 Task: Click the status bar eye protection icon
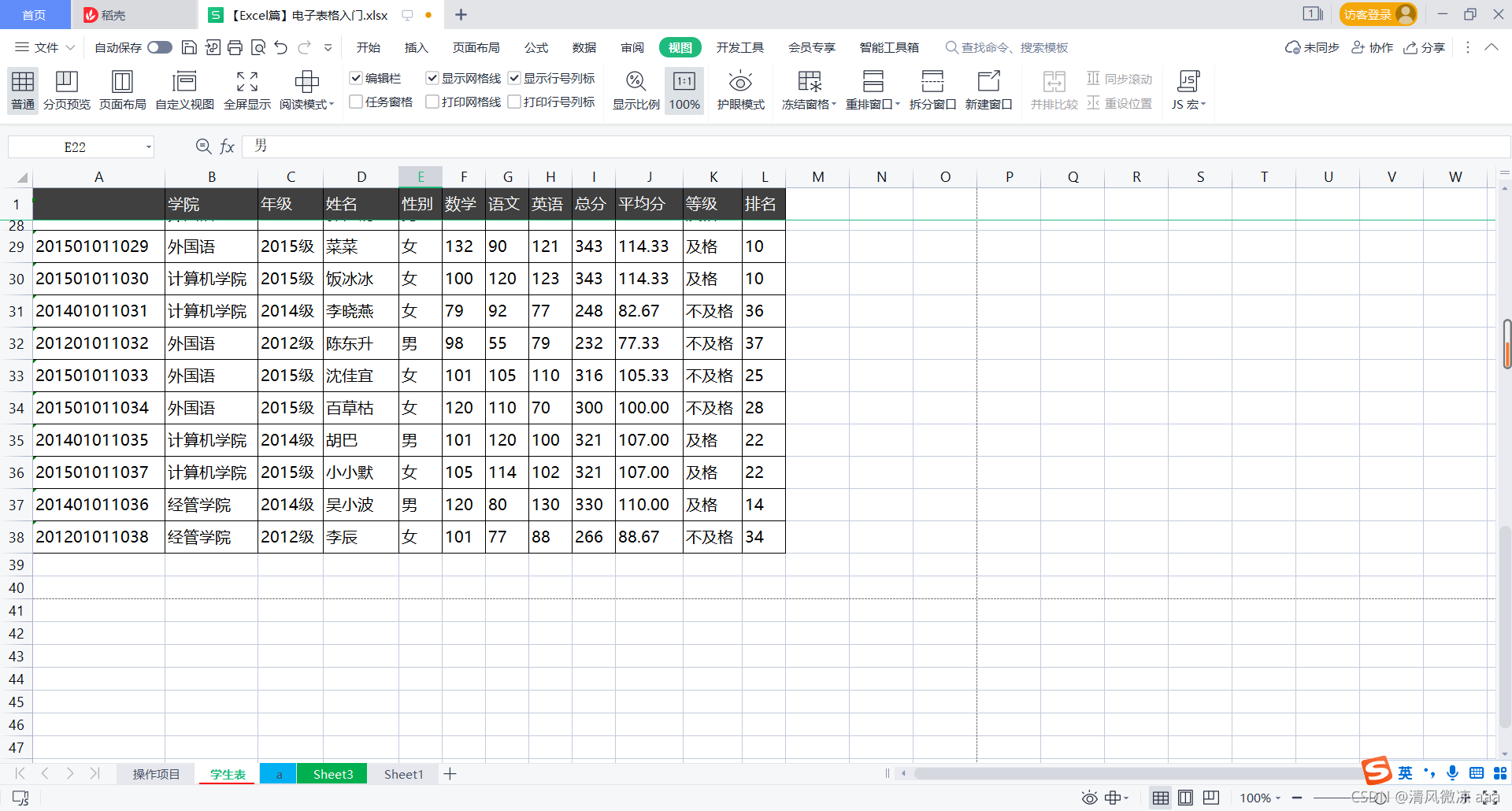click(1089, 798)
